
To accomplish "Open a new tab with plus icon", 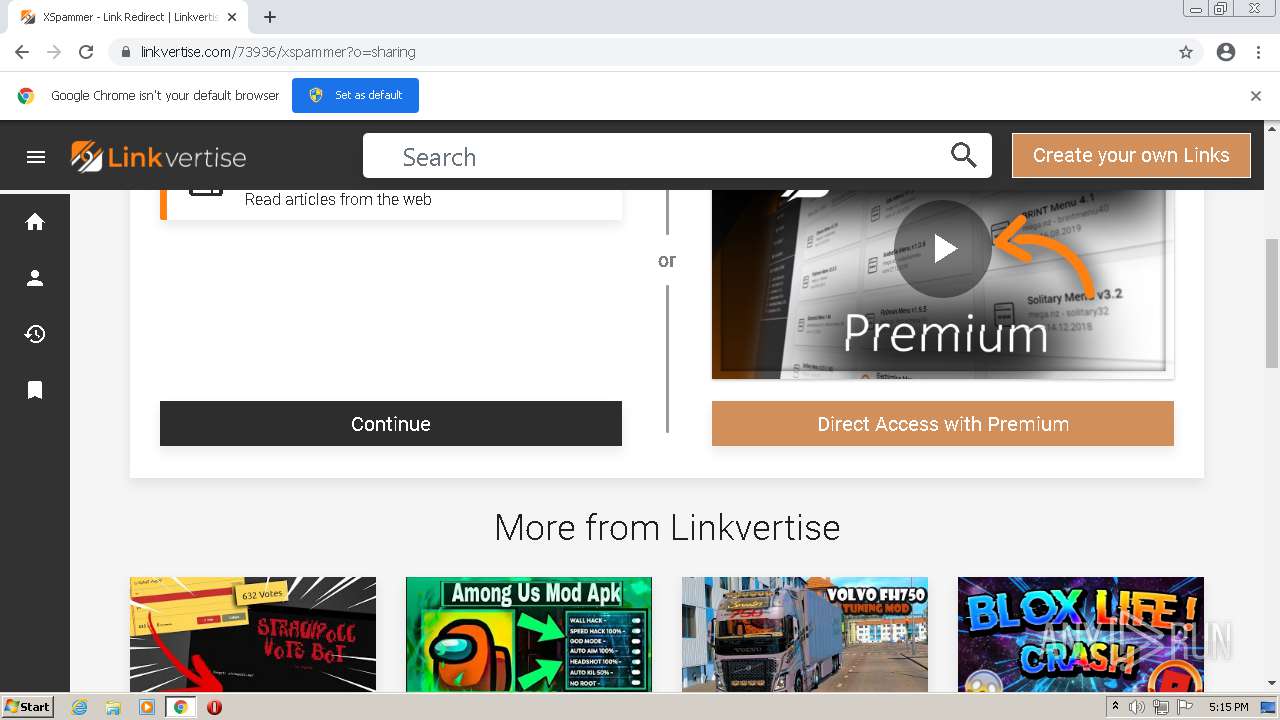I will [270, 17].
